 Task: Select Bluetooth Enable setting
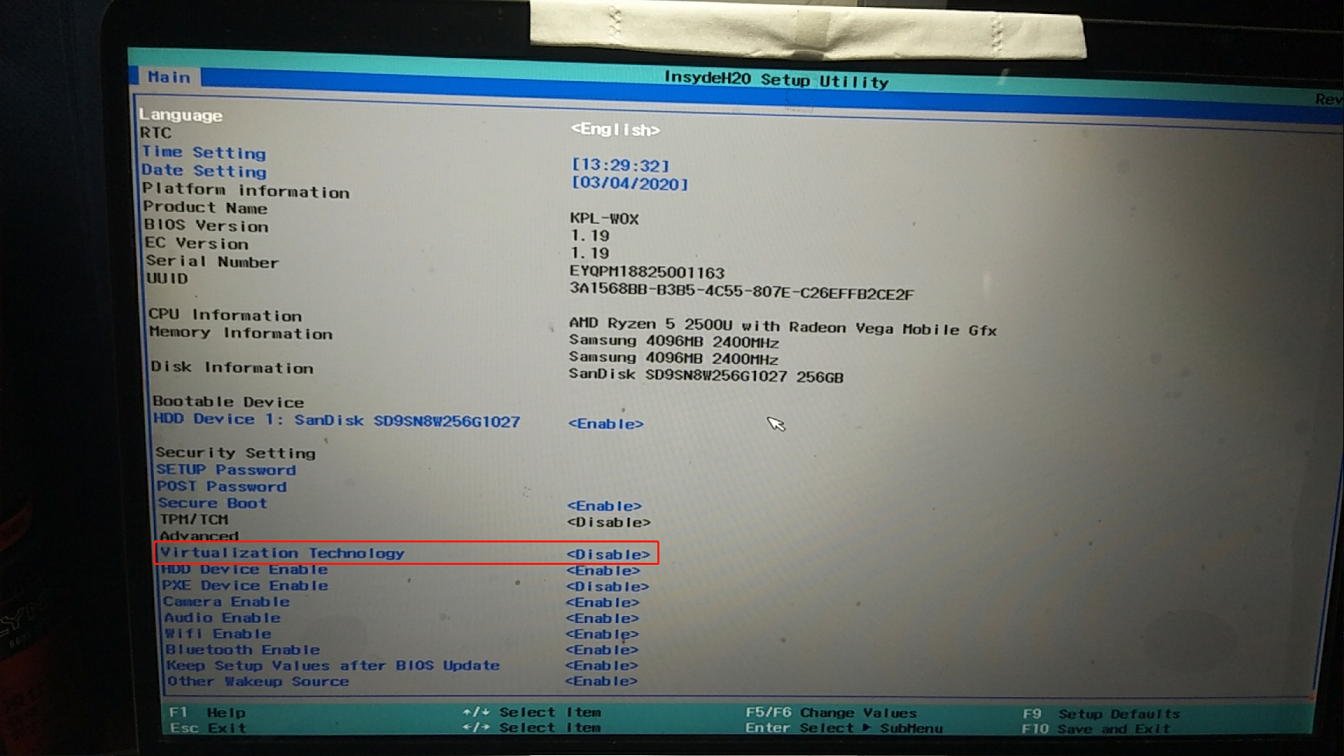[243, 650]
